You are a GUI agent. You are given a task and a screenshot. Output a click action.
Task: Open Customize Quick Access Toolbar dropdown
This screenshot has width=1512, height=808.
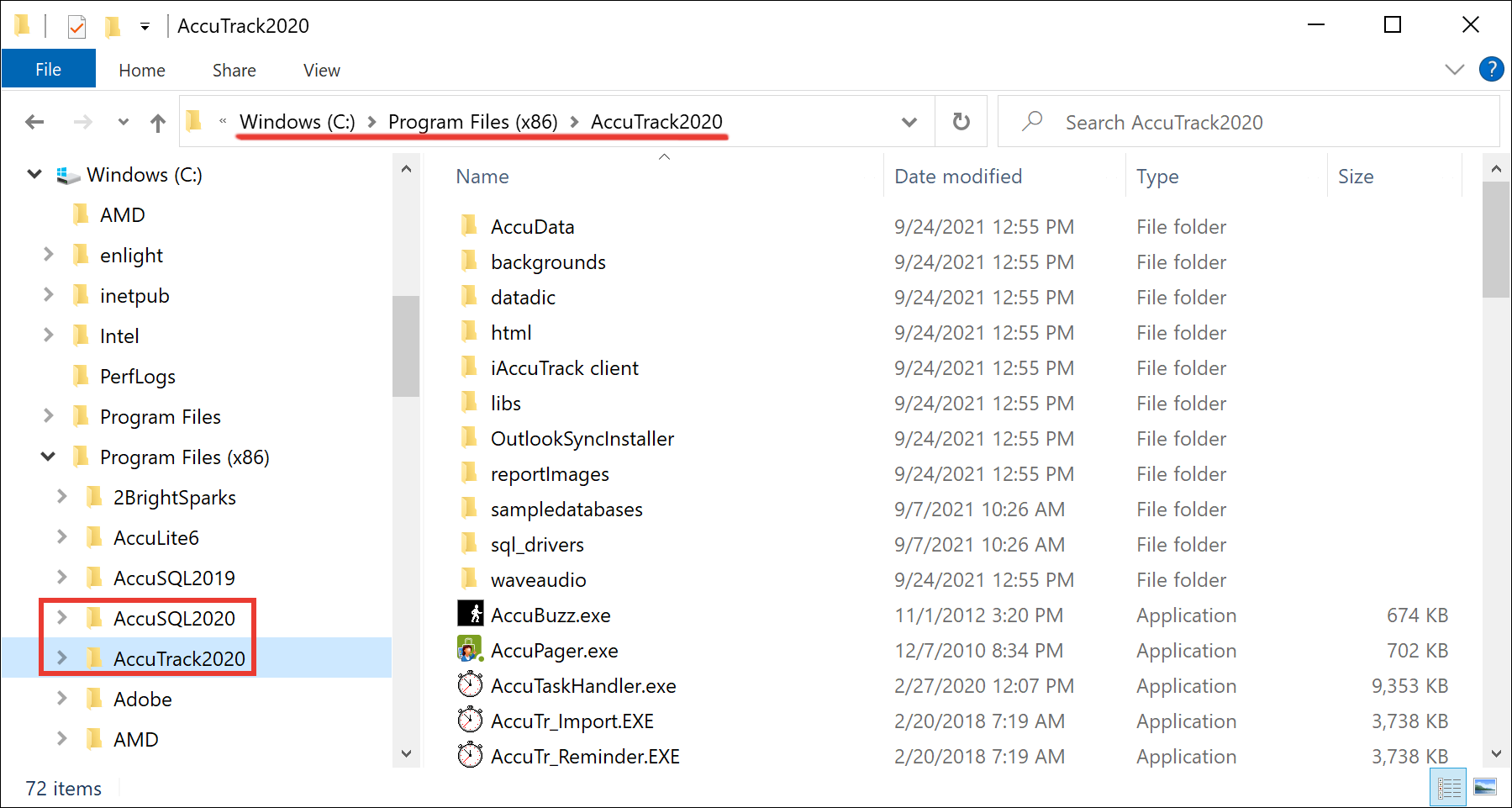click(145, 27)
